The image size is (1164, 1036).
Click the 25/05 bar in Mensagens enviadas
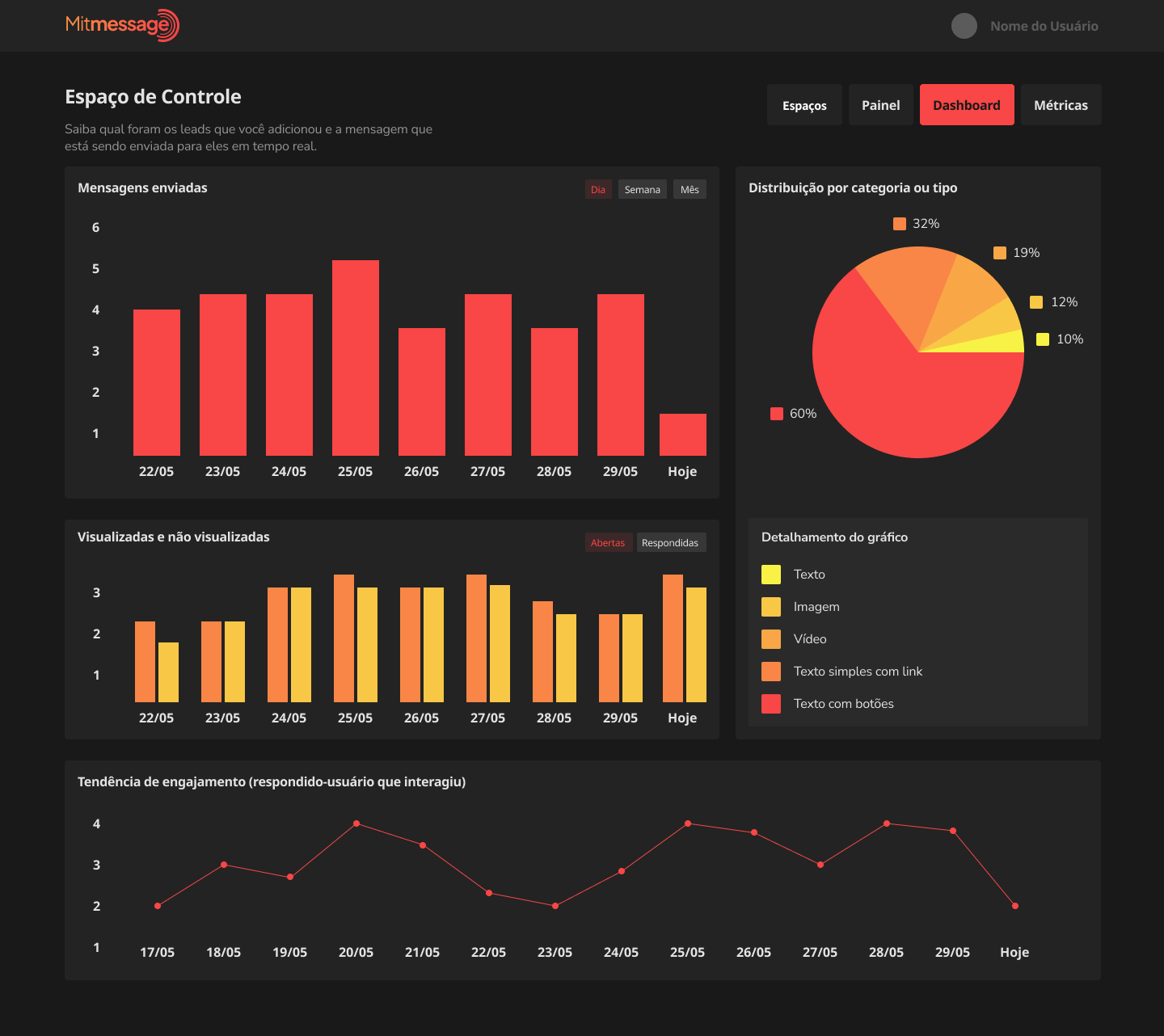coord(356,358)
